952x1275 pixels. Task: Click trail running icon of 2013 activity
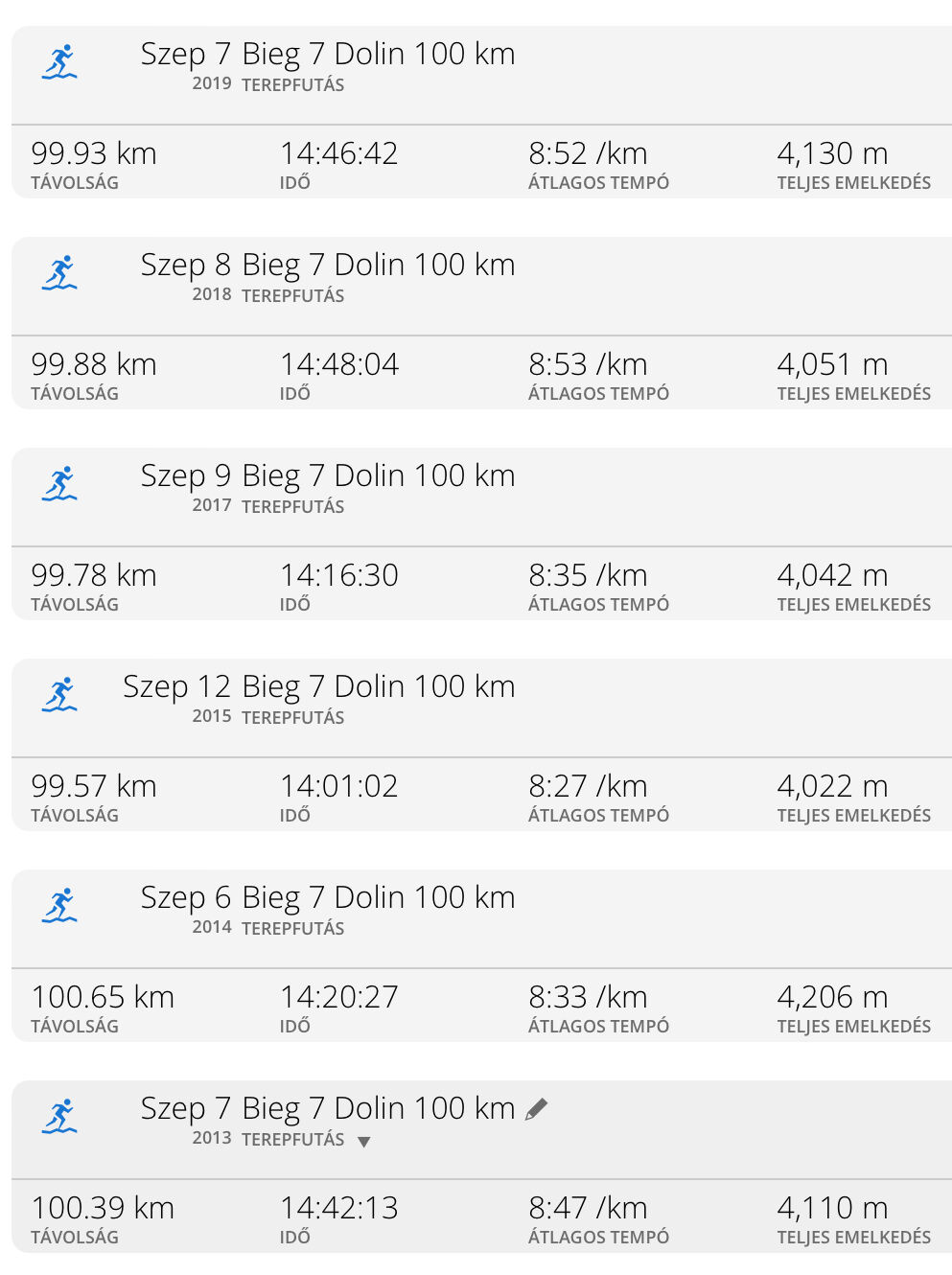pos(59,1117)
